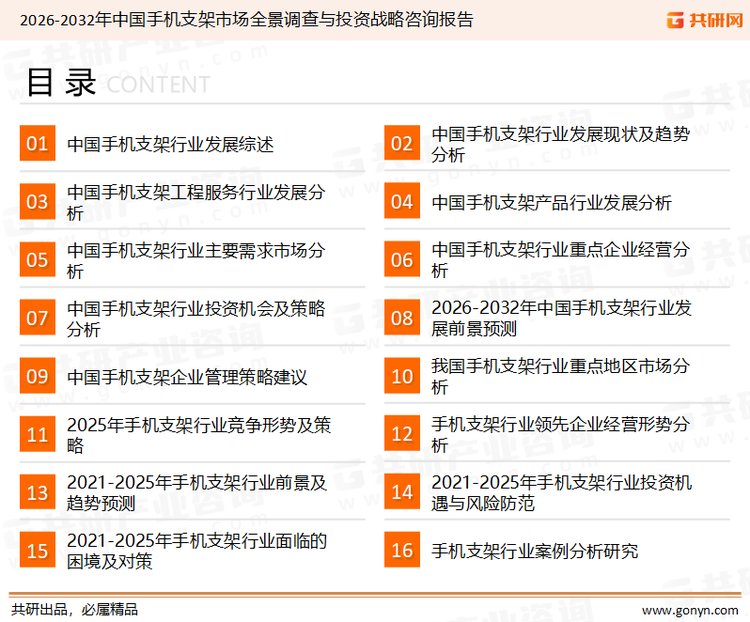Click the orange 03 chapter number box
This screenshot has width=750, height=622.
point(37,201)
